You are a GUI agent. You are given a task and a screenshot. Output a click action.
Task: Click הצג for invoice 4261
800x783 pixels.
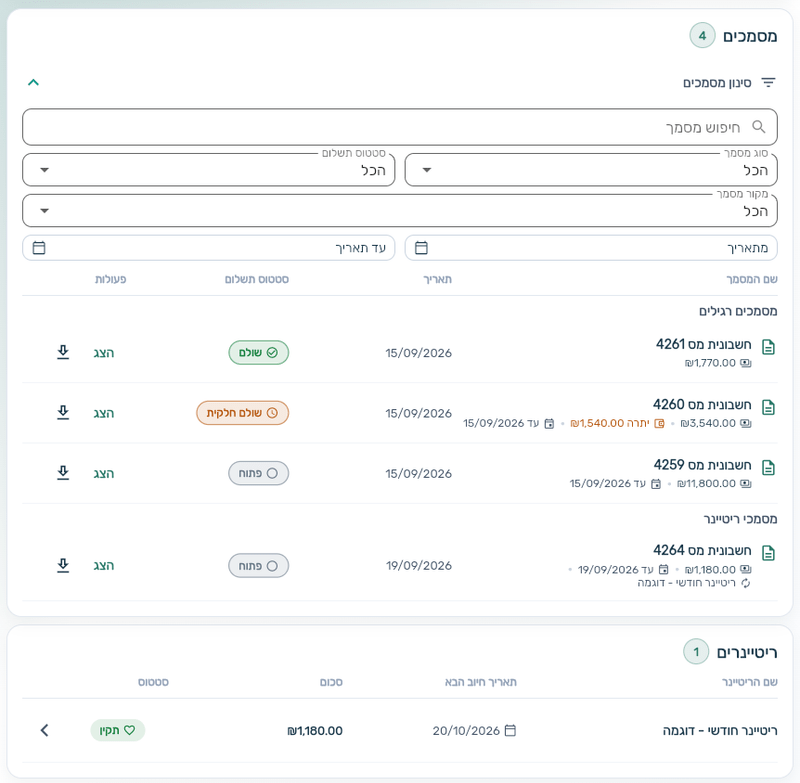pos(104,353)
